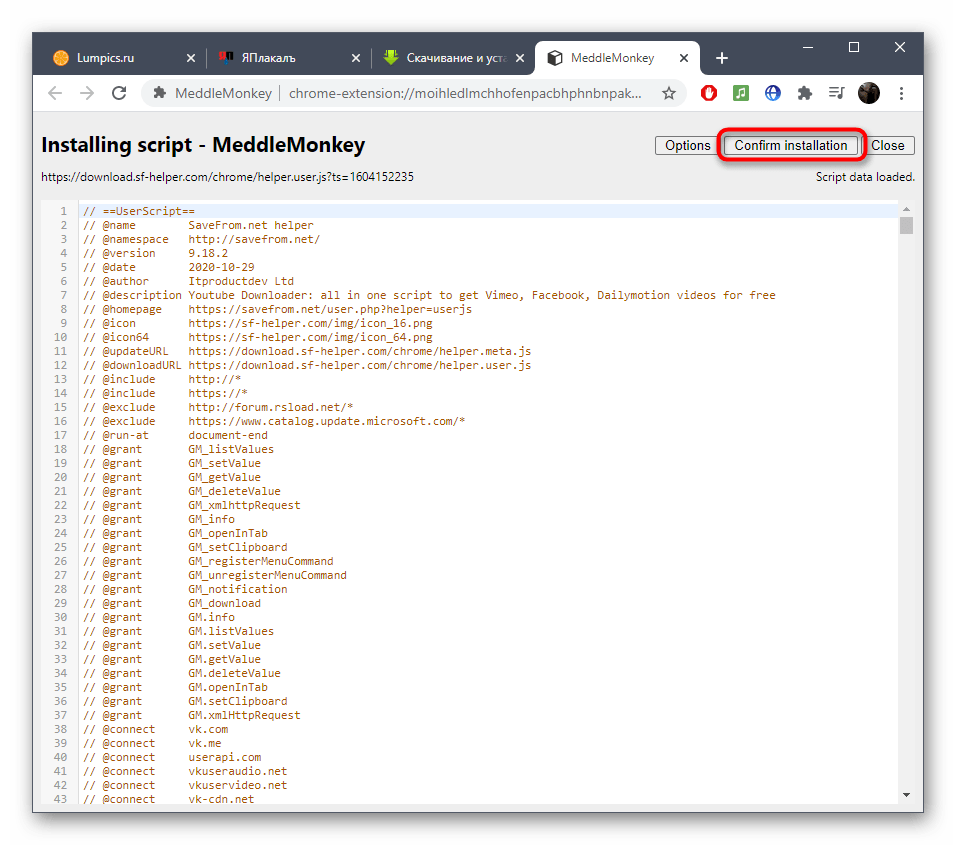Click the Close button next to Confirm installation
The width and height of the screenshot is (956, 845).
[x=888, y=146]
